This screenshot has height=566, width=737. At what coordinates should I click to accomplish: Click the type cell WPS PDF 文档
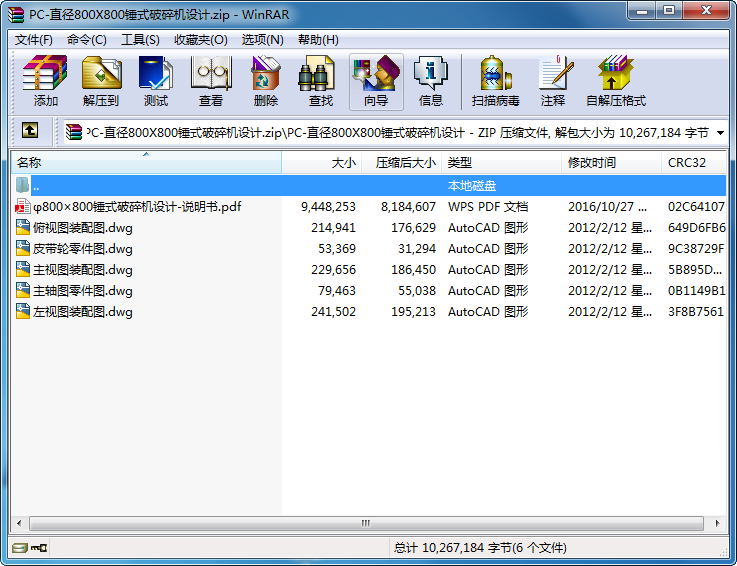488,206
